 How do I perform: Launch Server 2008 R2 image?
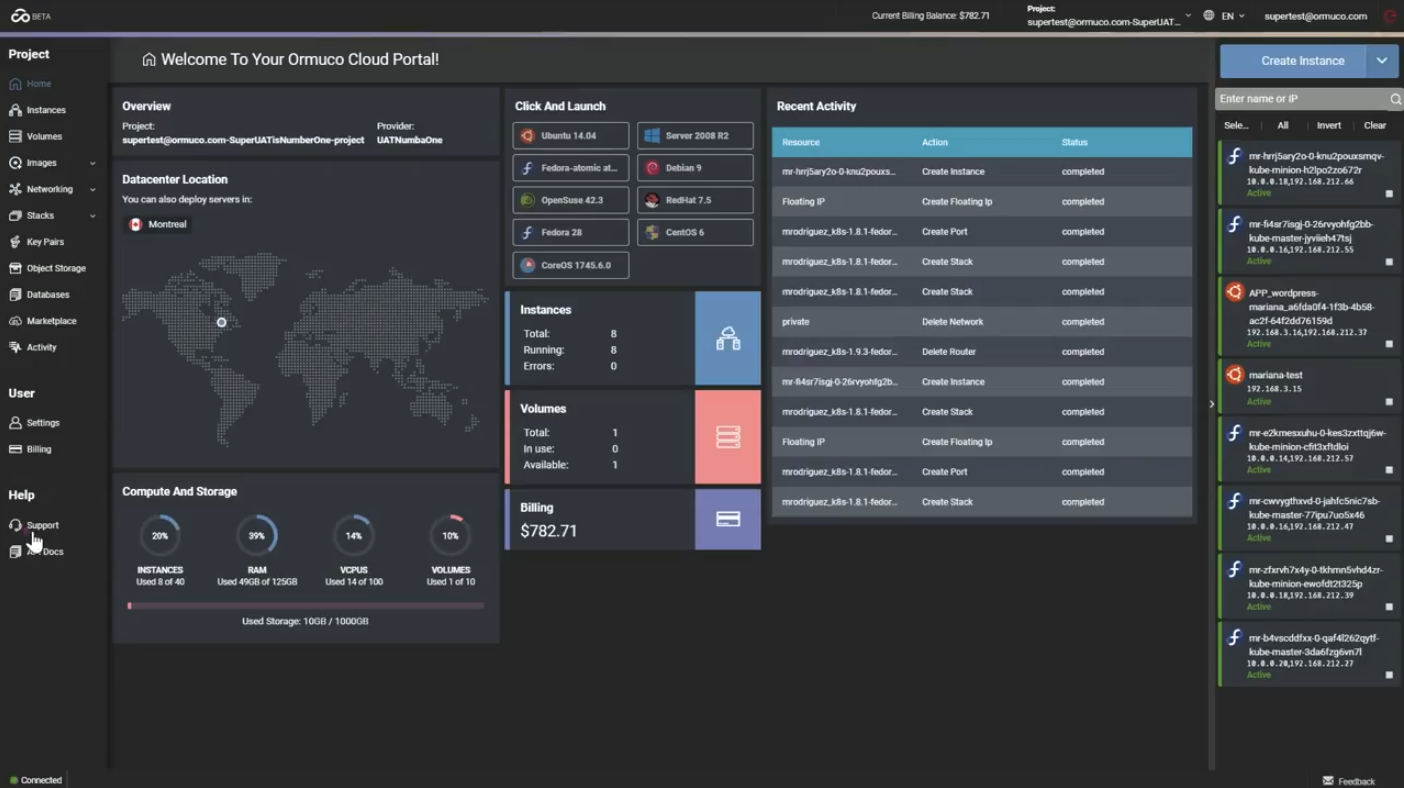click(695, 136)
